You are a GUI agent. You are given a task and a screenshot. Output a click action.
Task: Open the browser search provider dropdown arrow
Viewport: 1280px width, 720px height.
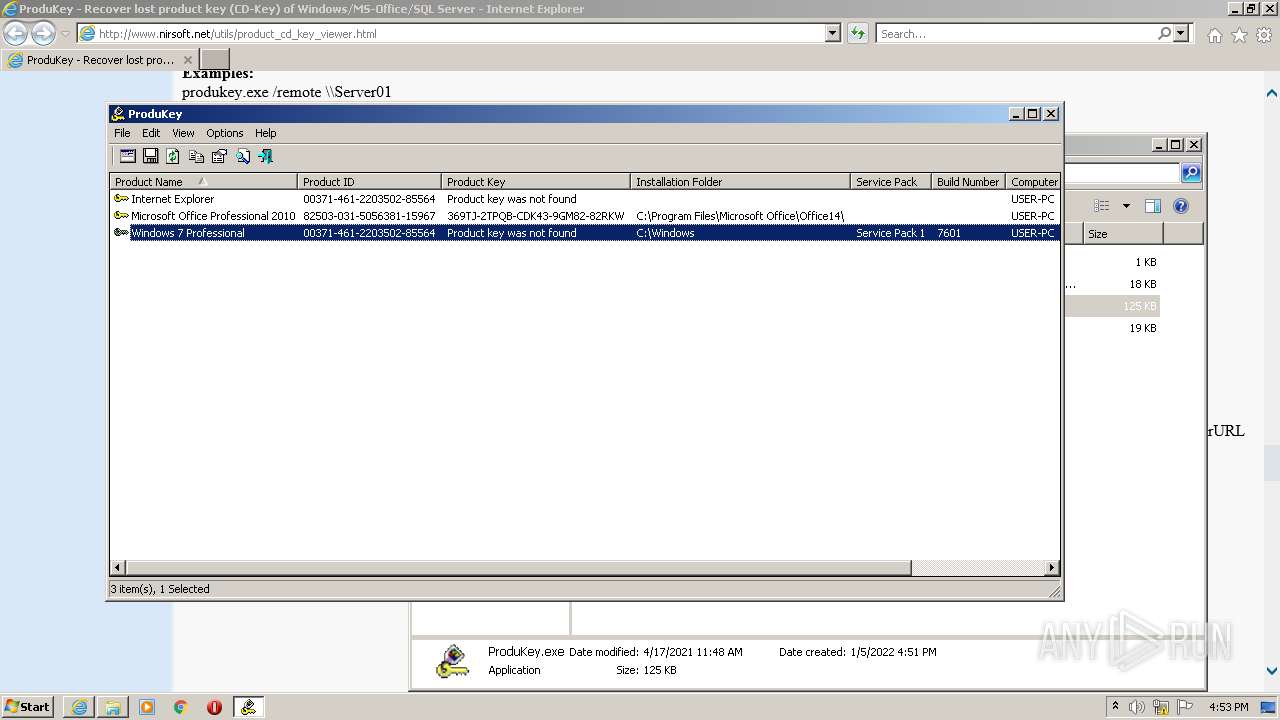click(1181, 33)
